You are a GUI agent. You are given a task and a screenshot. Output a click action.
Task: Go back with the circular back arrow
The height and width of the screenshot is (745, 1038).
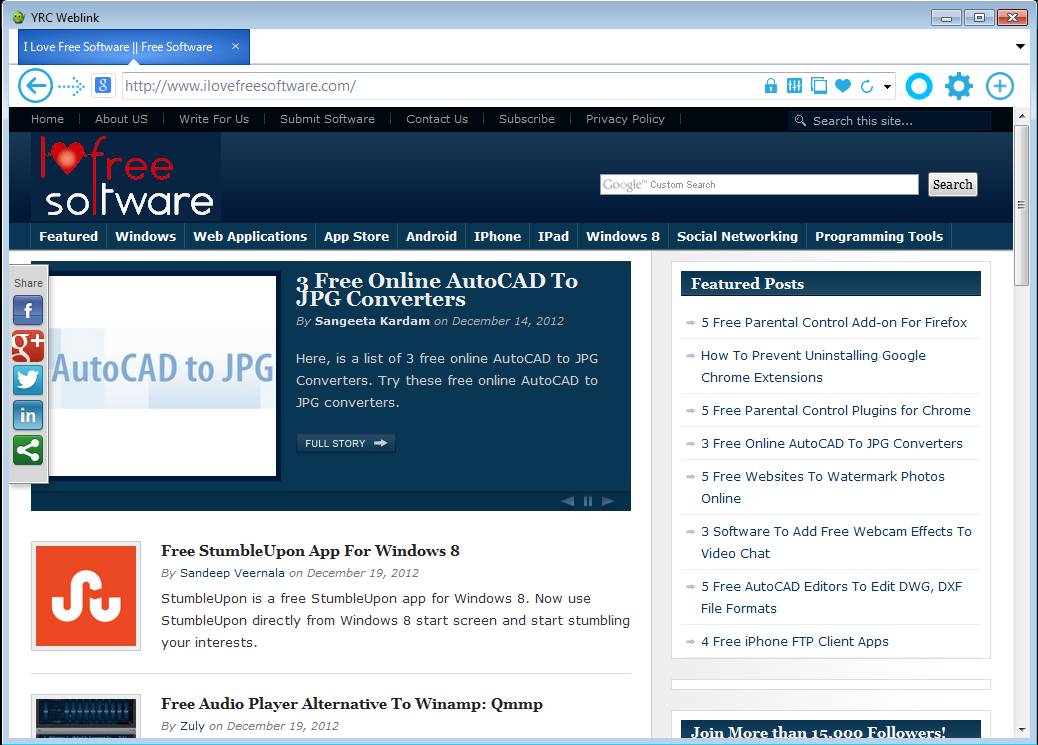35,86
